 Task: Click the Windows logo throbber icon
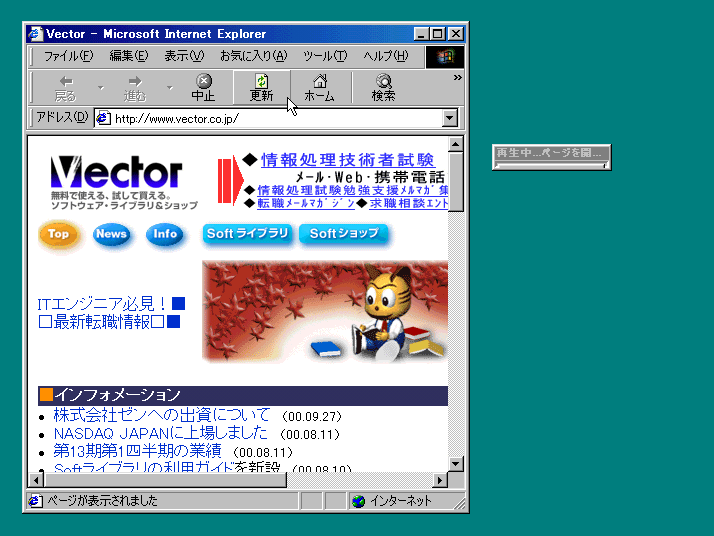445,56
